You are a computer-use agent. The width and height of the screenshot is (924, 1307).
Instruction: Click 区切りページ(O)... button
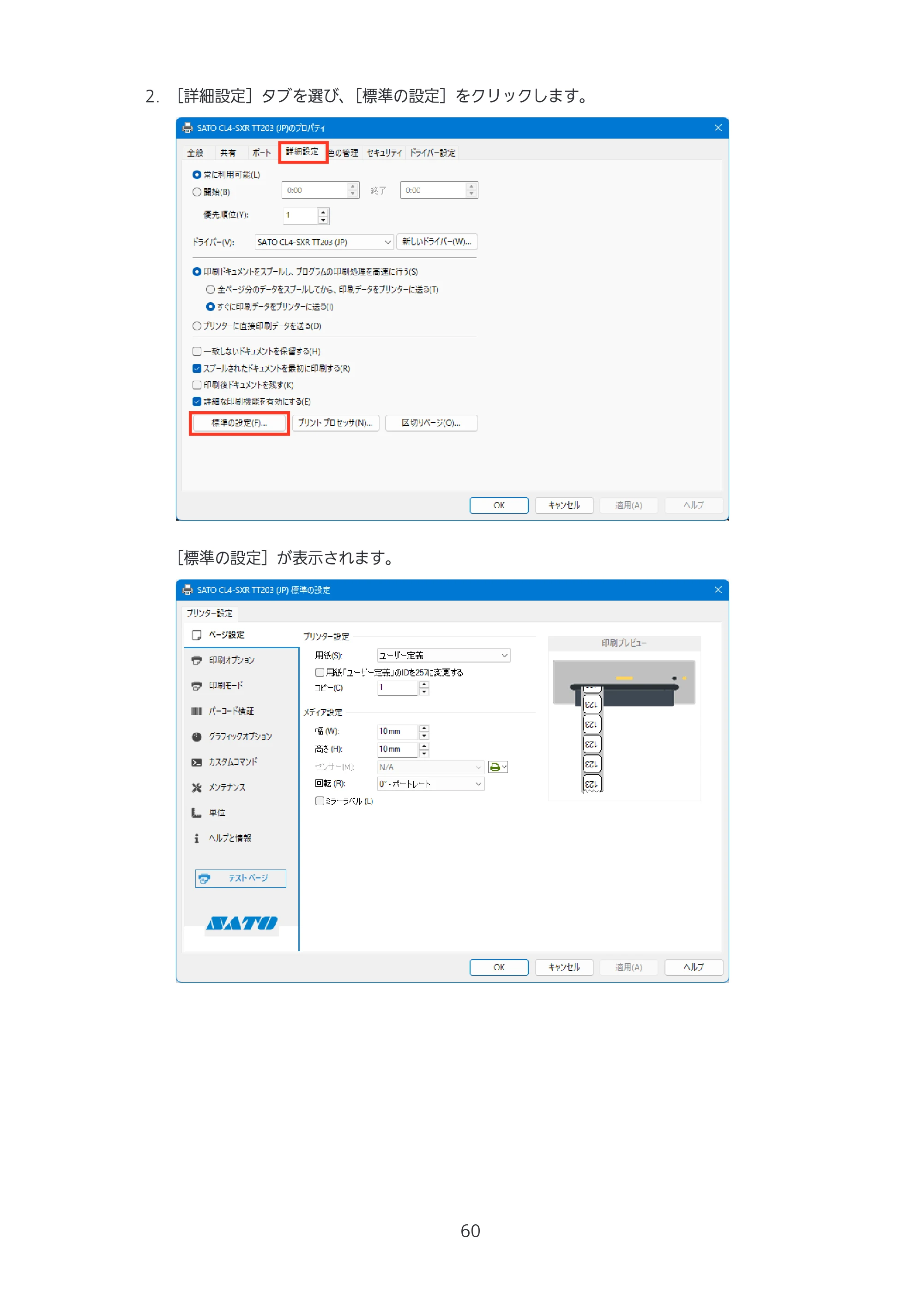431,423
